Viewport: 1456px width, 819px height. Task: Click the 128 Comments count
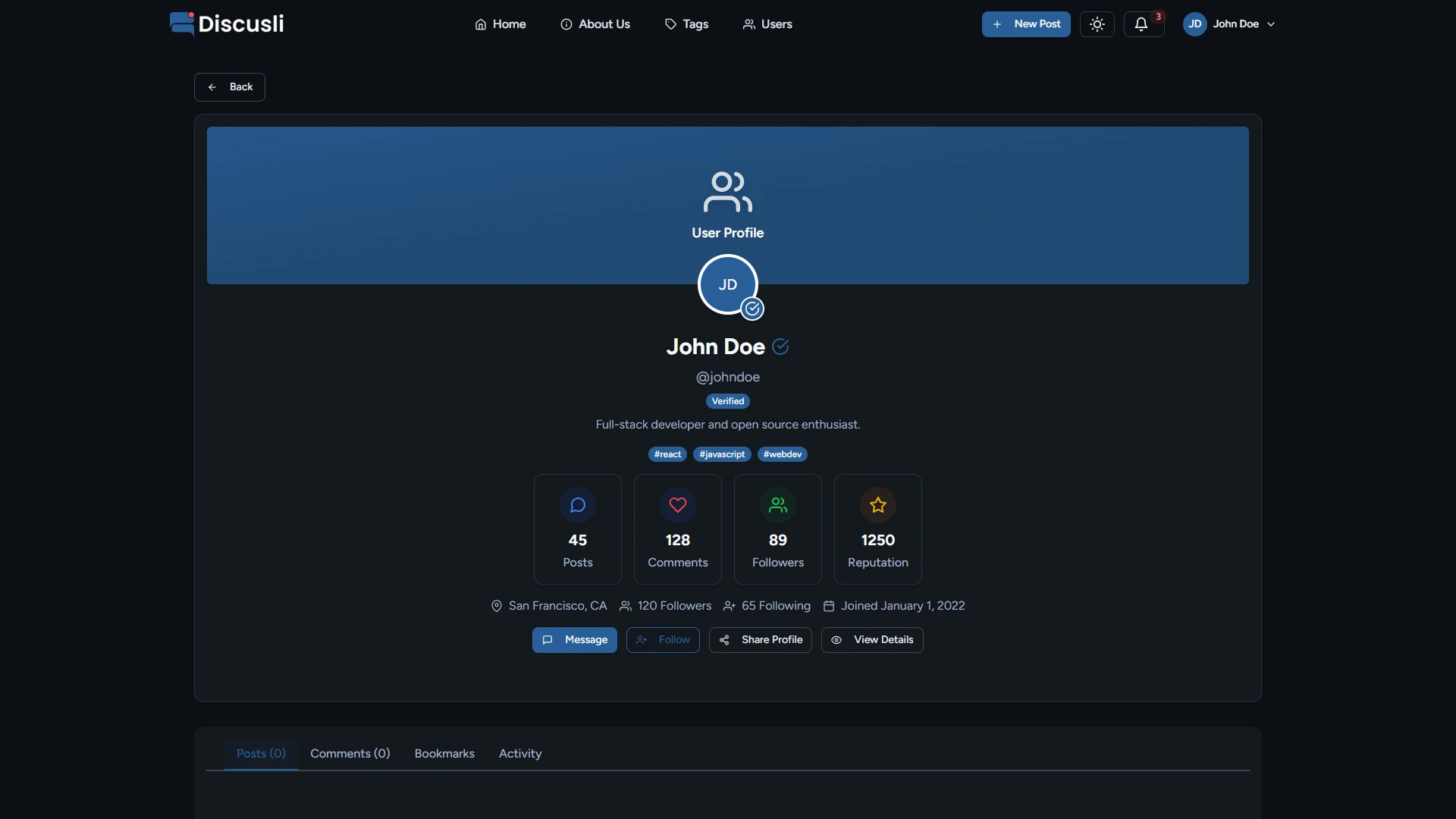coord(678,540)
